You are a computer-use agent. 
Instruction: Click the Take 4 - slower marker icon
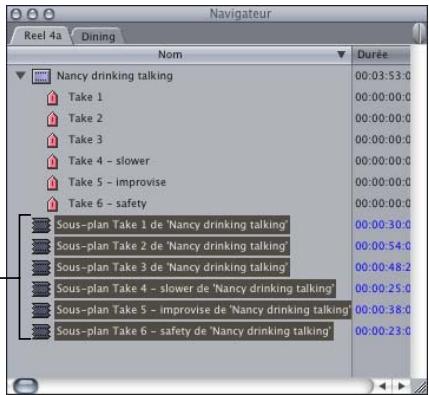[x=52, y=162]
